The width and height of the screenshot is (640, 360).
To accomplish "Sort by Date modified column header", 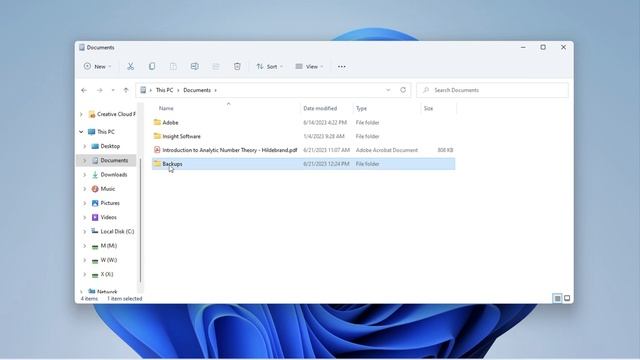I will point(320,109).
